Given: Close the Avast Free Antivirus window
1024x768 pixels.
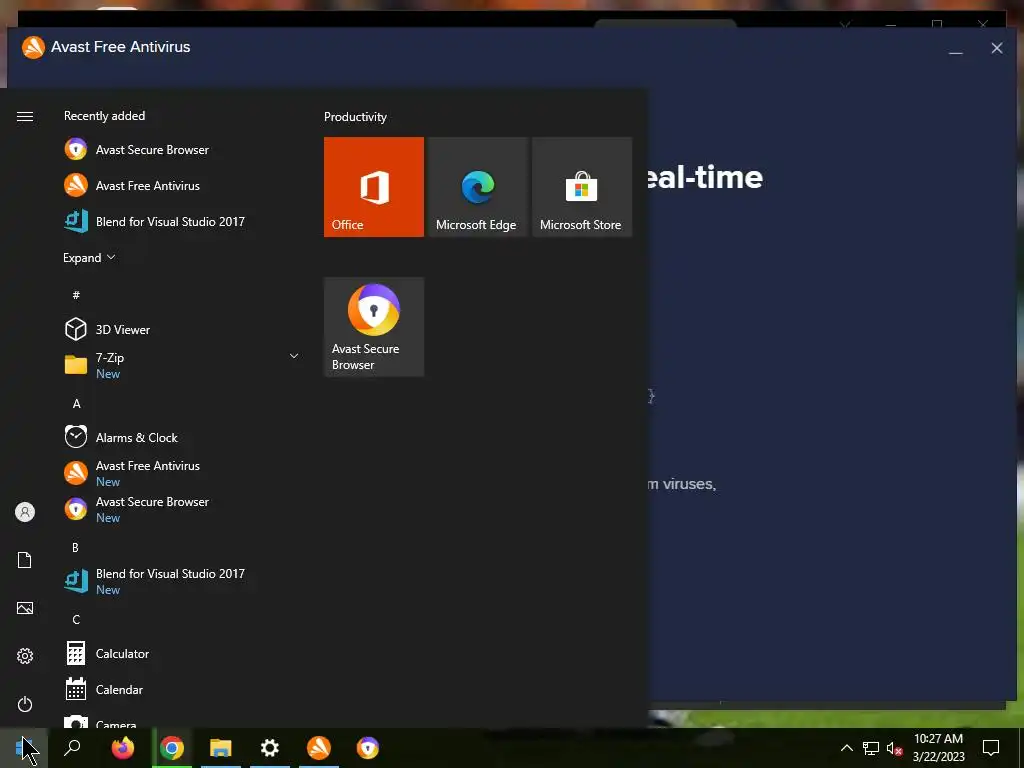Looking at the screenshot, I should [997, 48].
